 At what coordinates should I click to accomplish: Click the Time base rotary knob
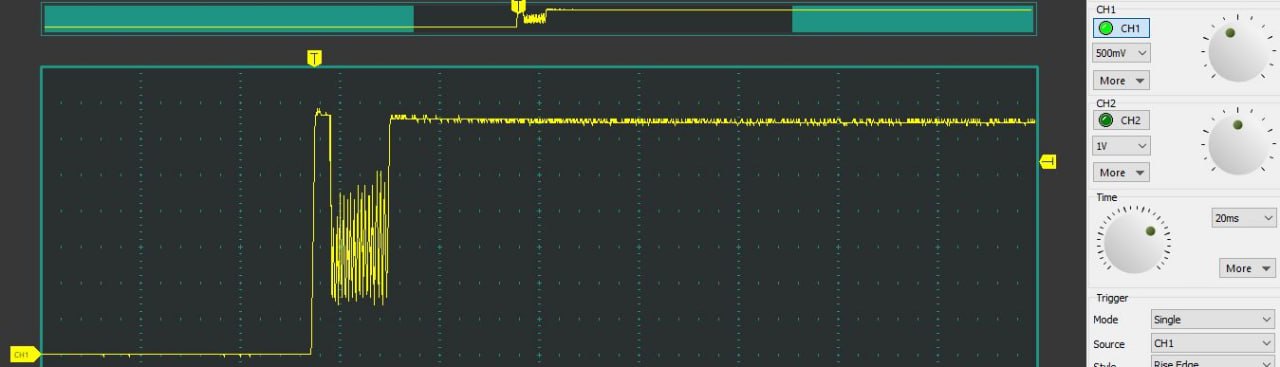click(1133, 240)
